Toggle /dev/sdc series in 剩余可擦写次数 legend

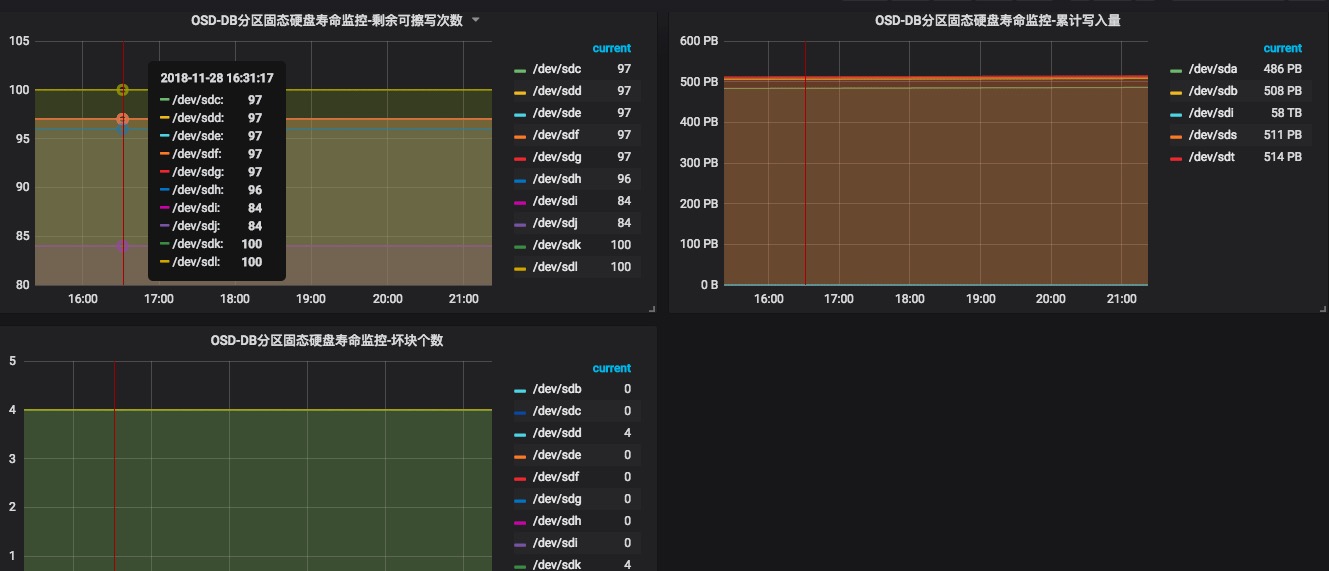pos(556,69)
